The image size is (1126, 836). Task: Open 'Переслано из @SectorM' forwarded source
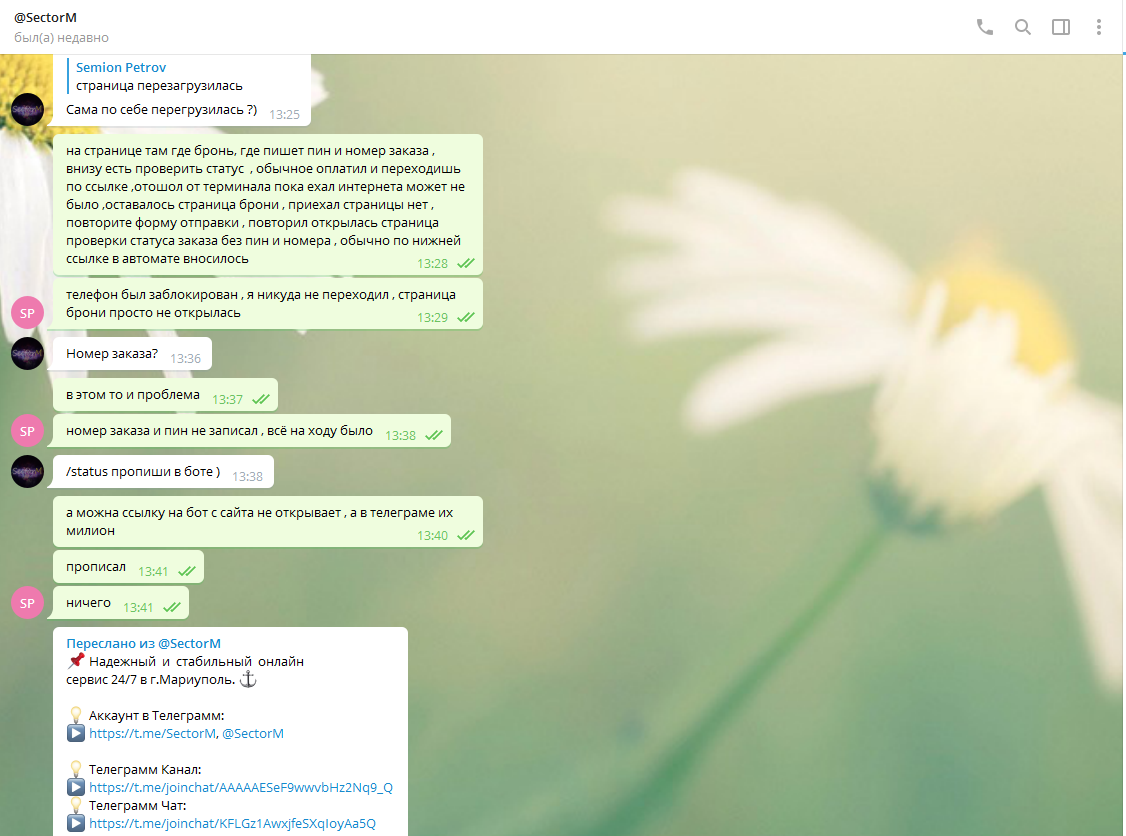click(144, 644)
